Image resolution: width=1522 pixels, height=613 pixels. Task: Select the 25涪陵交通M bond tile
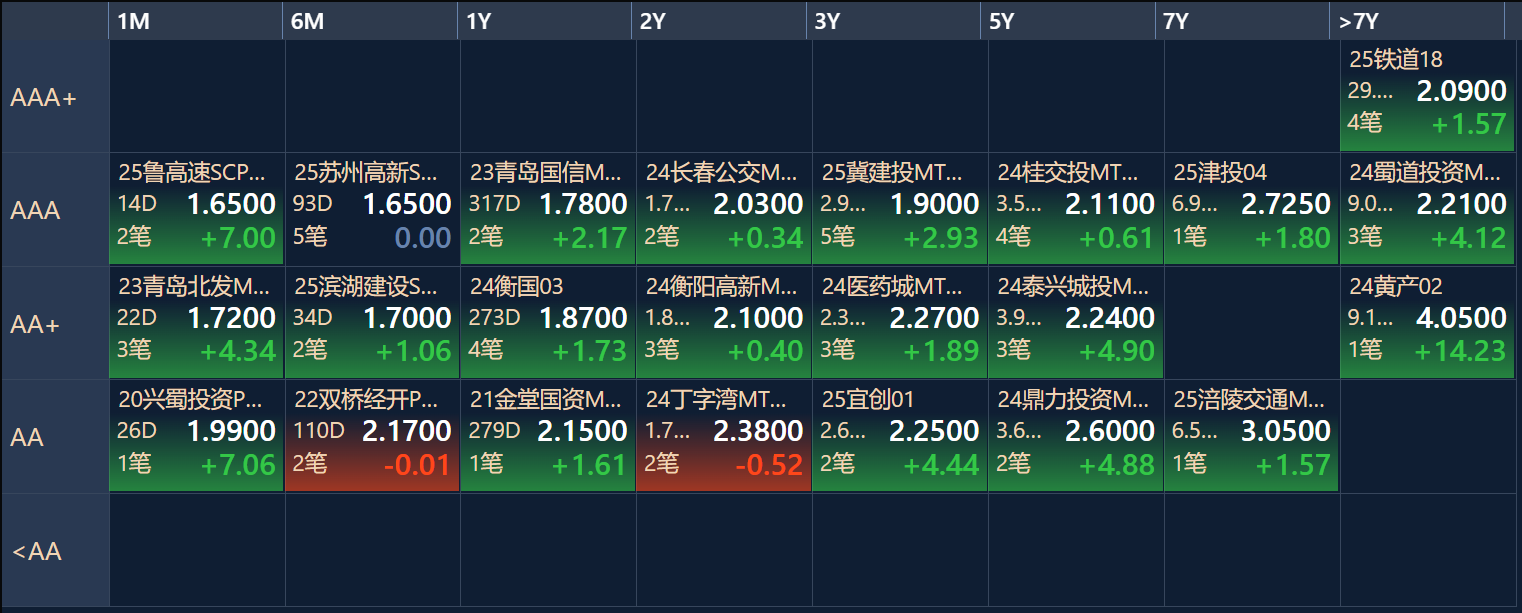(x=1251, y=436)
